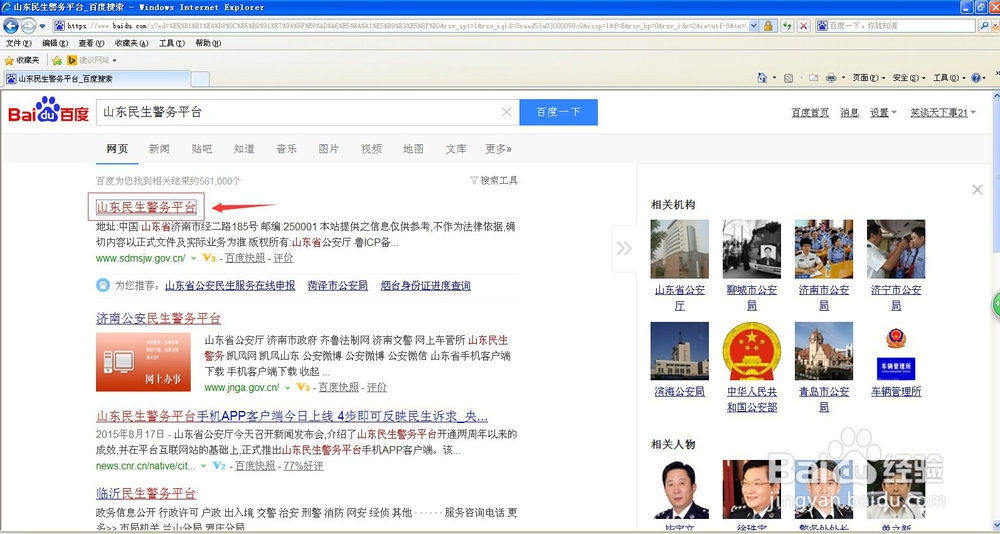Click the Stop loading X icon

click(x=803, y=26)
